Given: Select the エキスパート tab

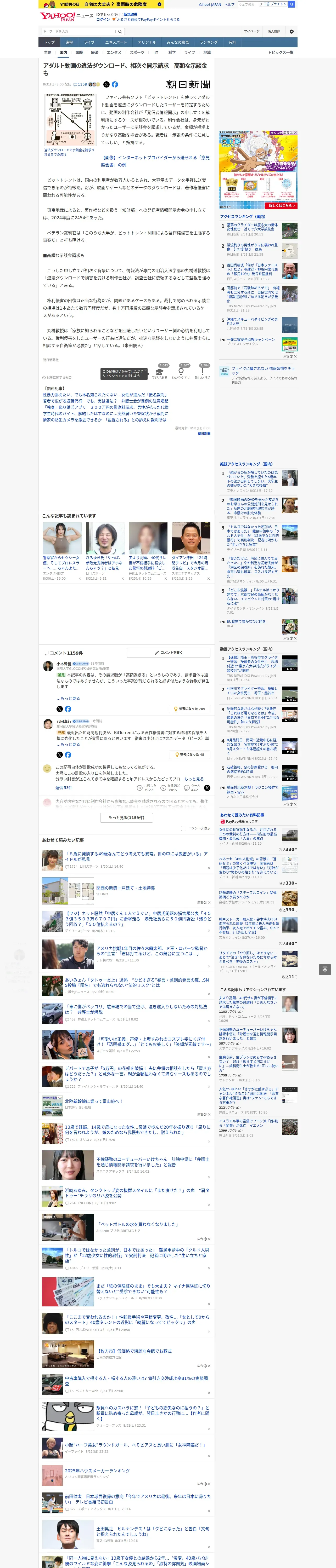Looking at the screenshot, I should tap(116, 43).
